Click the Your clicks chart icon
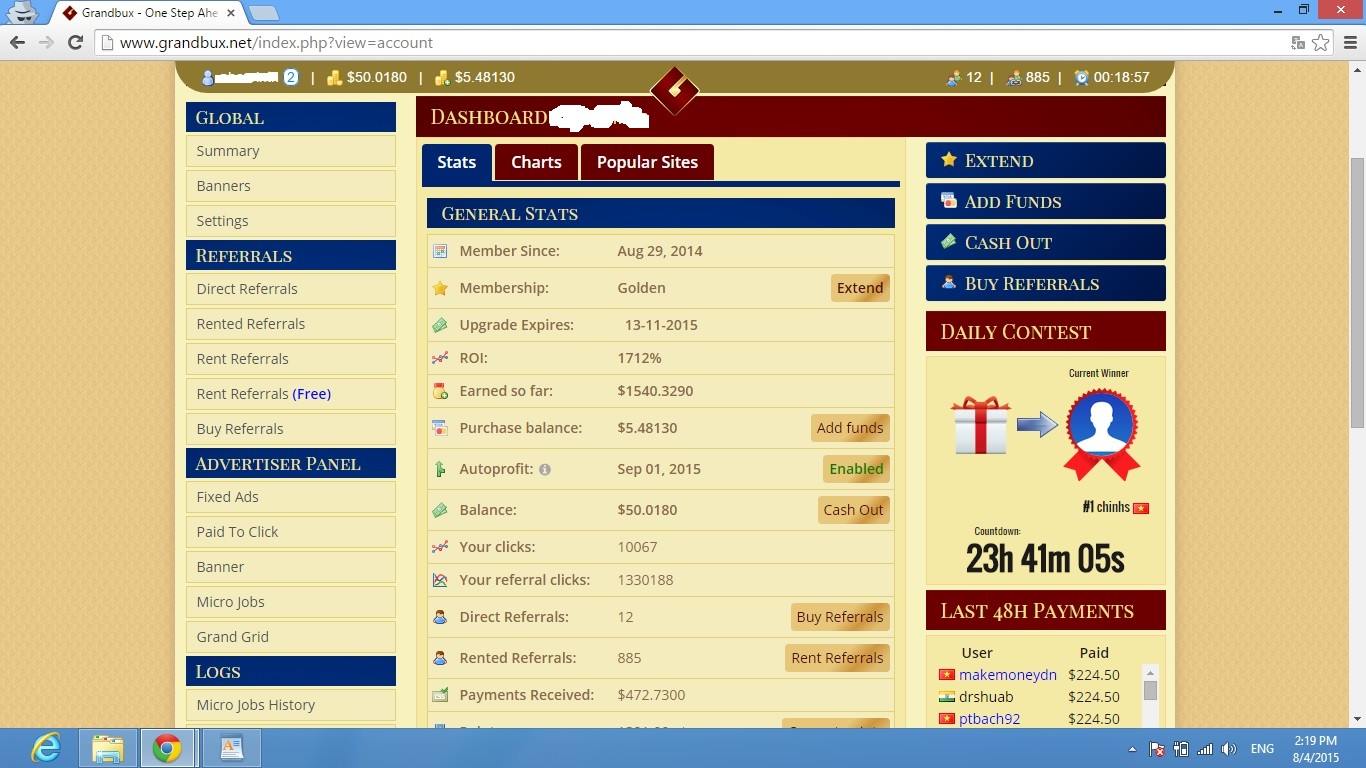The height and width of the screenshot is (768, 1366). (440, 547)
